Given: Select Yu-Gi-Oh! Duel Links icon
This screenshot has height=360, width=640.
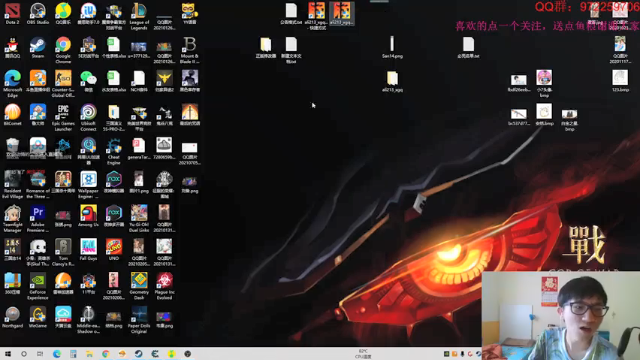Looking at the screenshot, I should 139,219.
